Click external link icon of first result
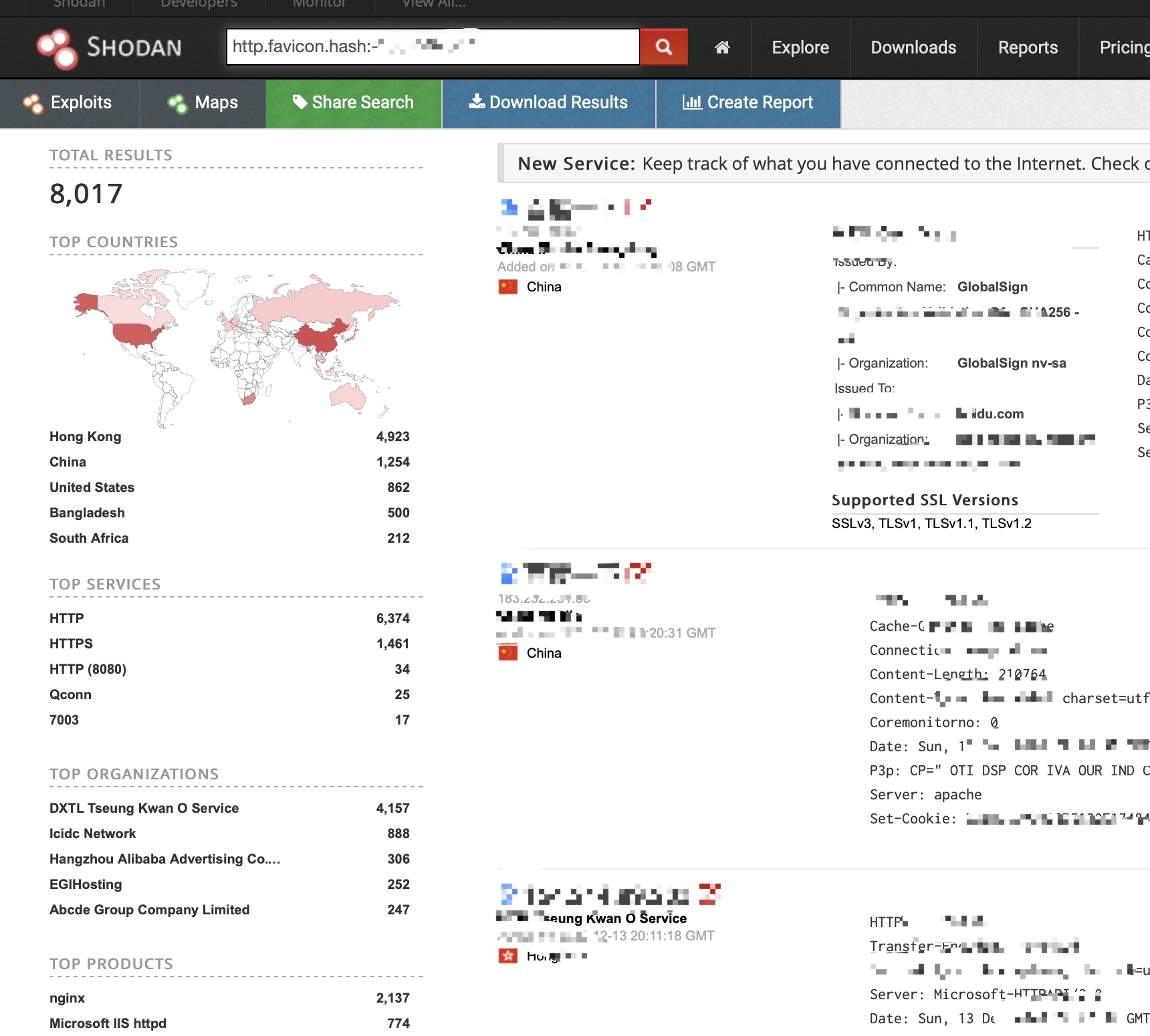The height and width of the screenshot is (1036, 1150). (x=645, y=206)
